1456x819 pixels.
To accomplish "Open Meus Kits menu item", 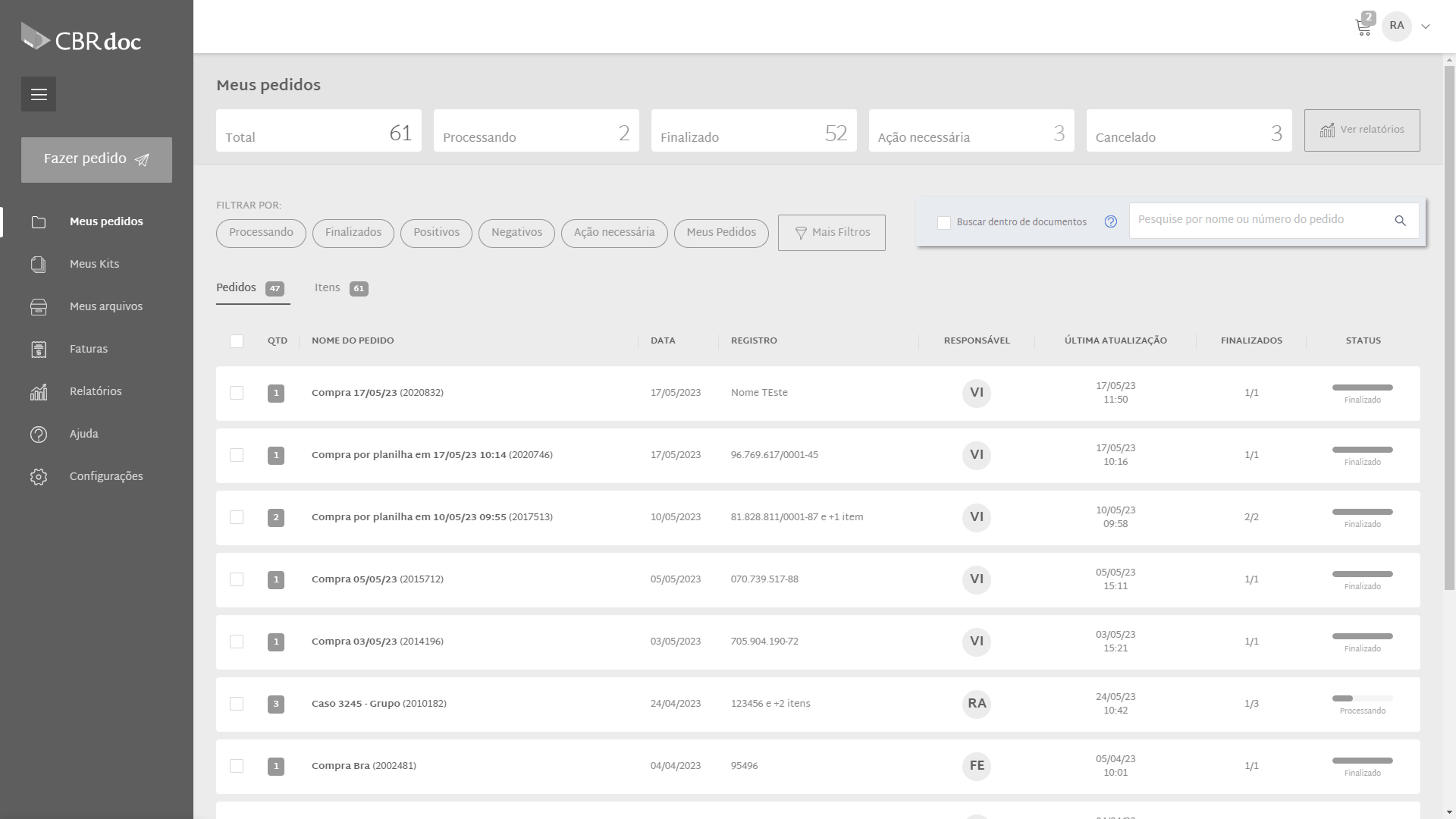I will [x=94, y=264].
